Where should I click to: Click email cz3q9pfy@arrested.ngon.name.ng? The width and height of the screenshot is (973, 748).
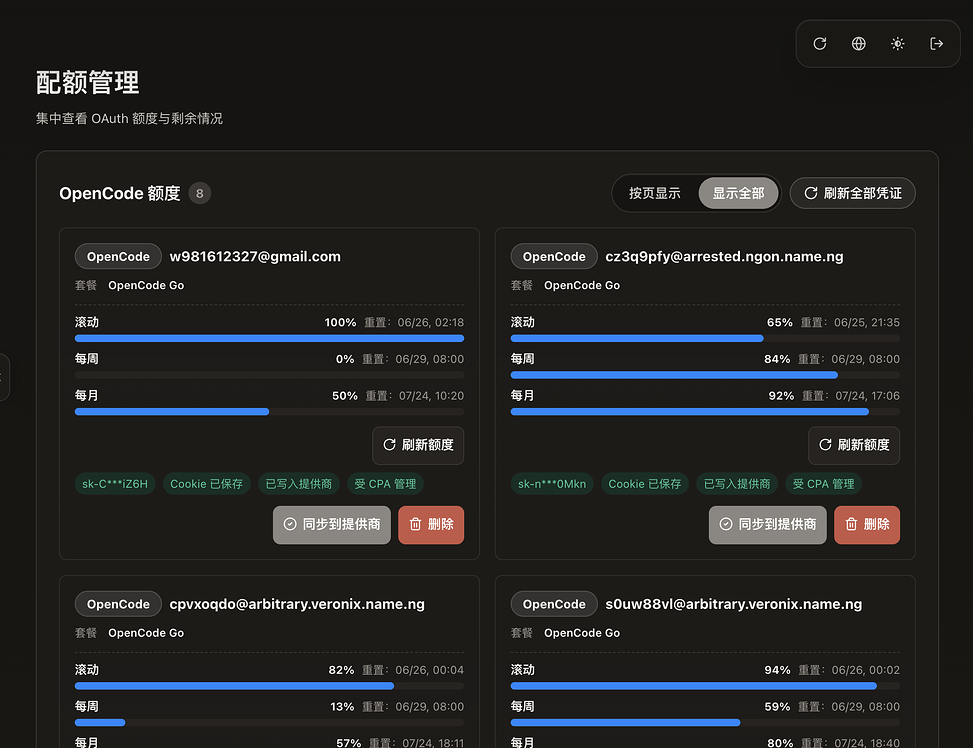pos(724,256)
